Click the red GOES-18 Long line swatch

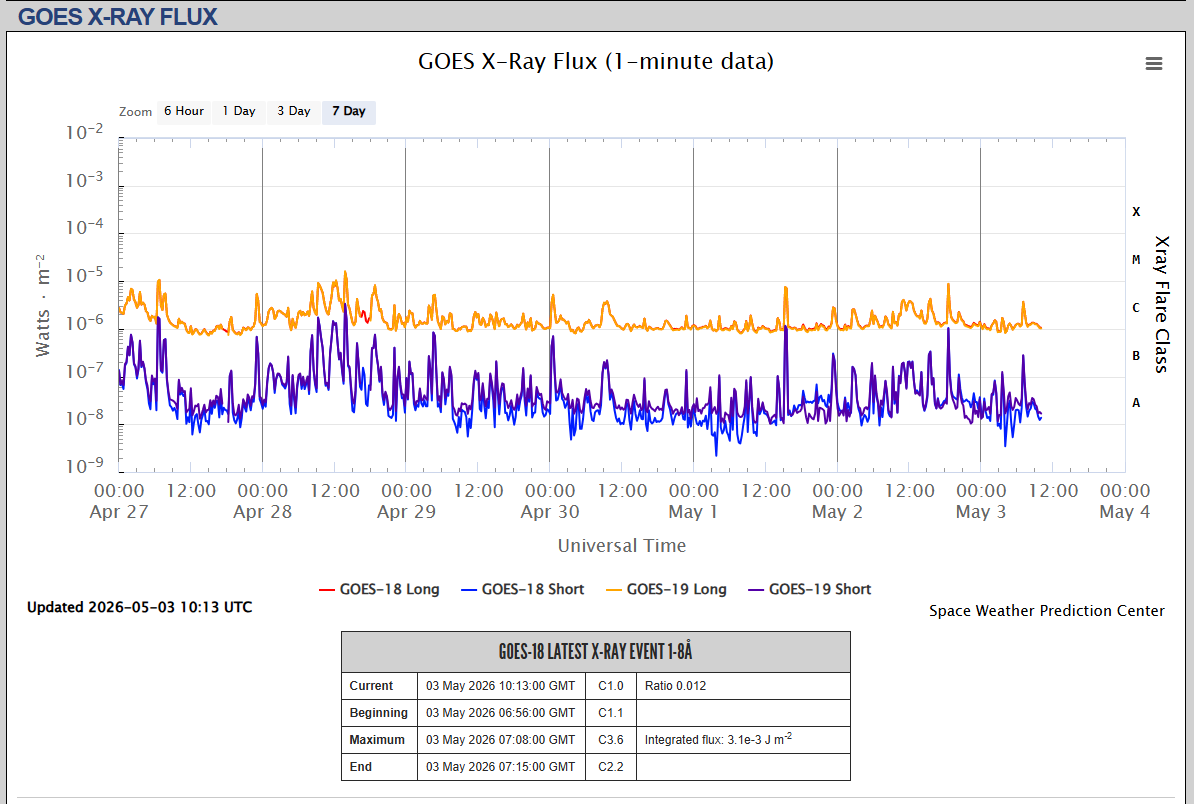[327, 590]
